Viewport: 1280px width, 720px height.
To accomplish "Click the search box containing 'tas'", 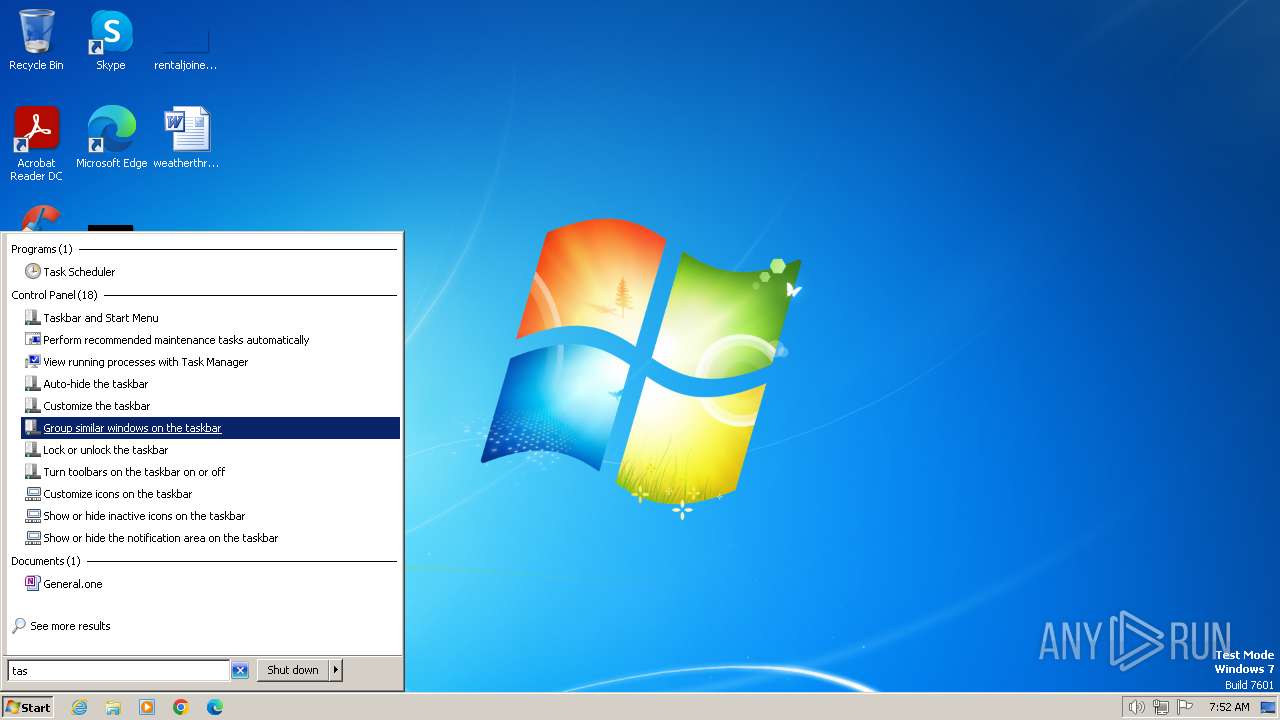I will tap(118, 670).
